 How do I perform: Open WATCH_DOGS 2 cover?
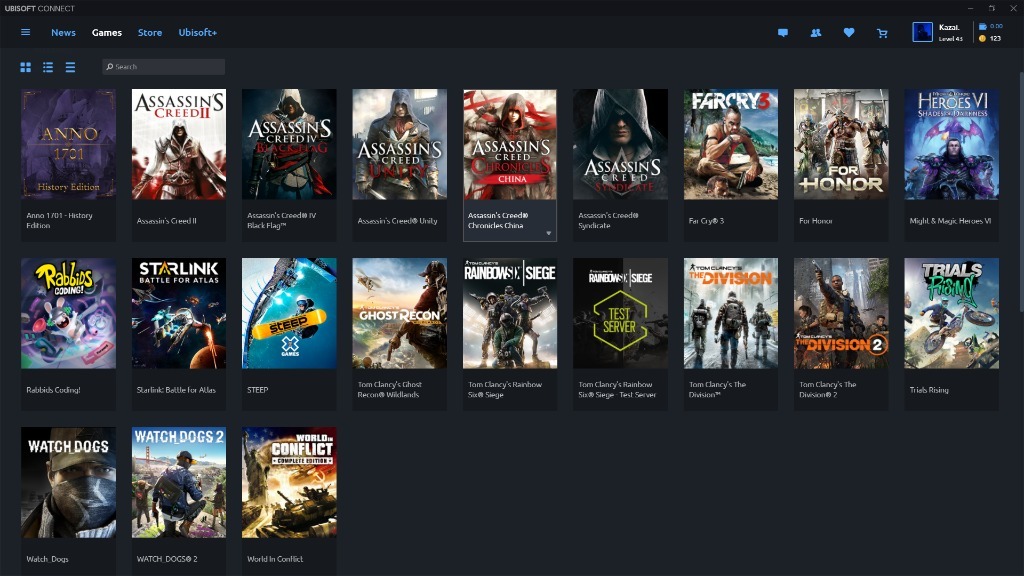coord(179,483)
